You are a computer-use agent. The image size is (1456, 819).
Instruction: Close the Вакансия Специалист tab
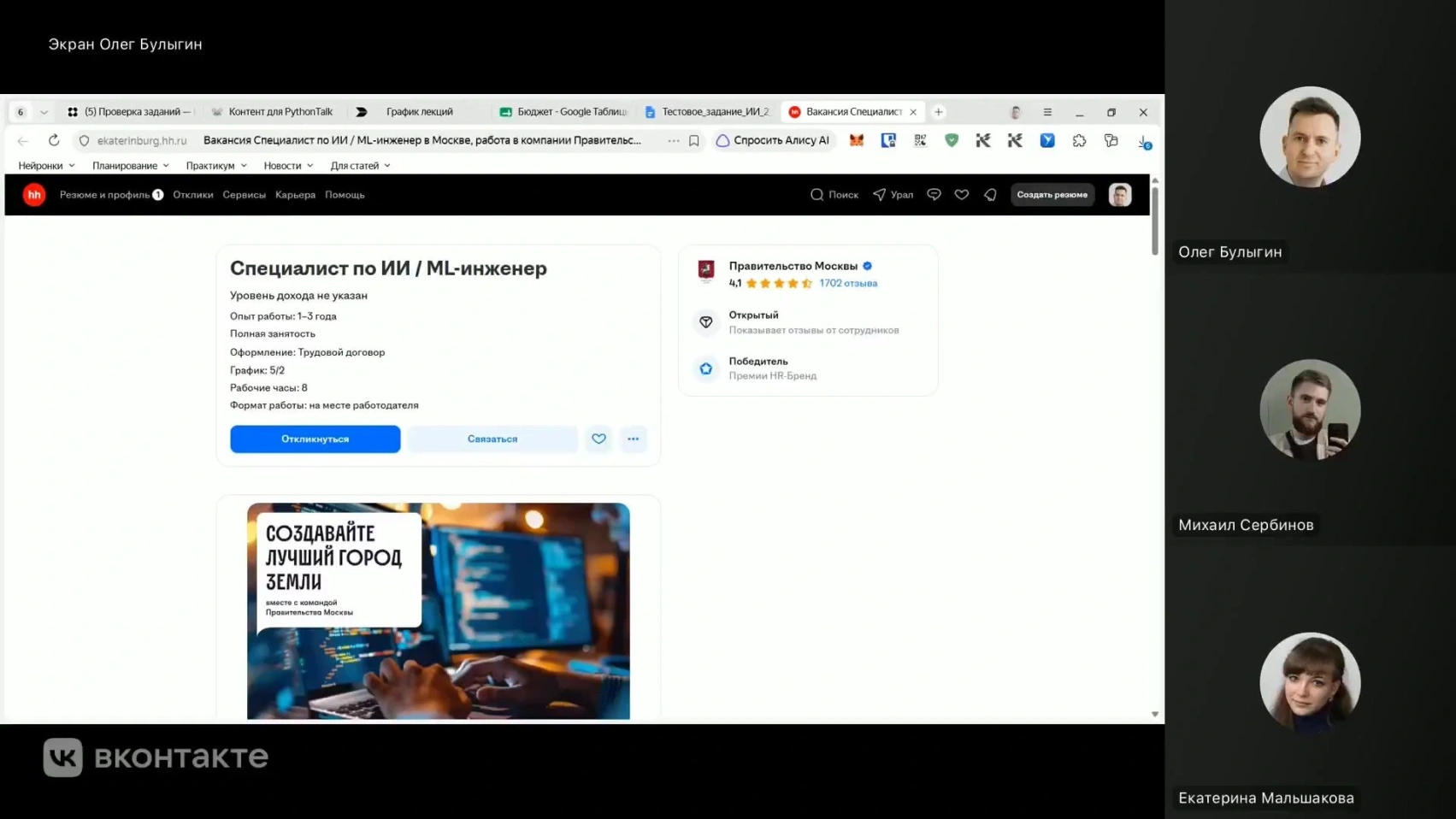click(x=913, y=112)
